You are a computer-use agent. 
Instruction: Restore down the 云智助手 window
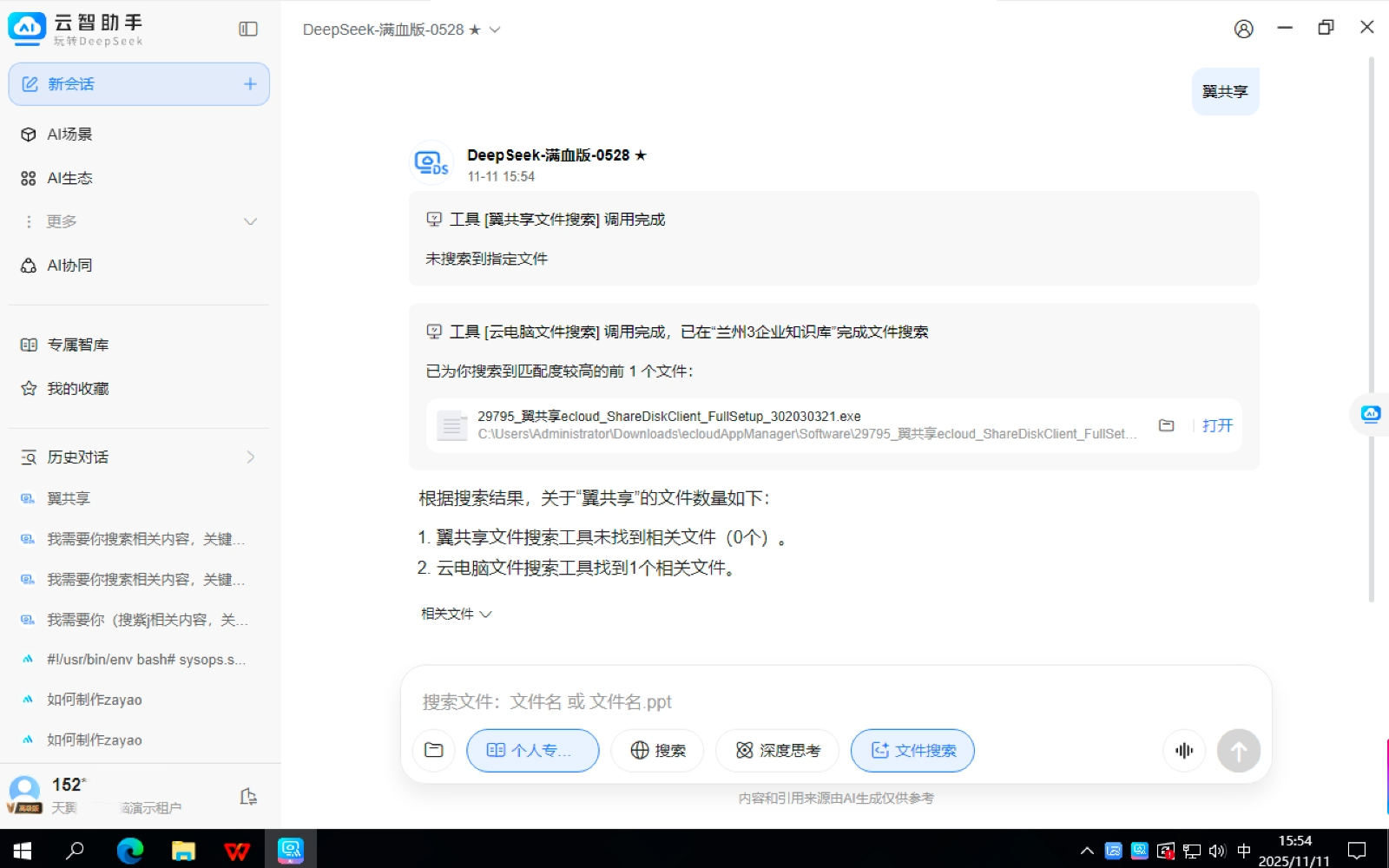[x=1326, y=28]
